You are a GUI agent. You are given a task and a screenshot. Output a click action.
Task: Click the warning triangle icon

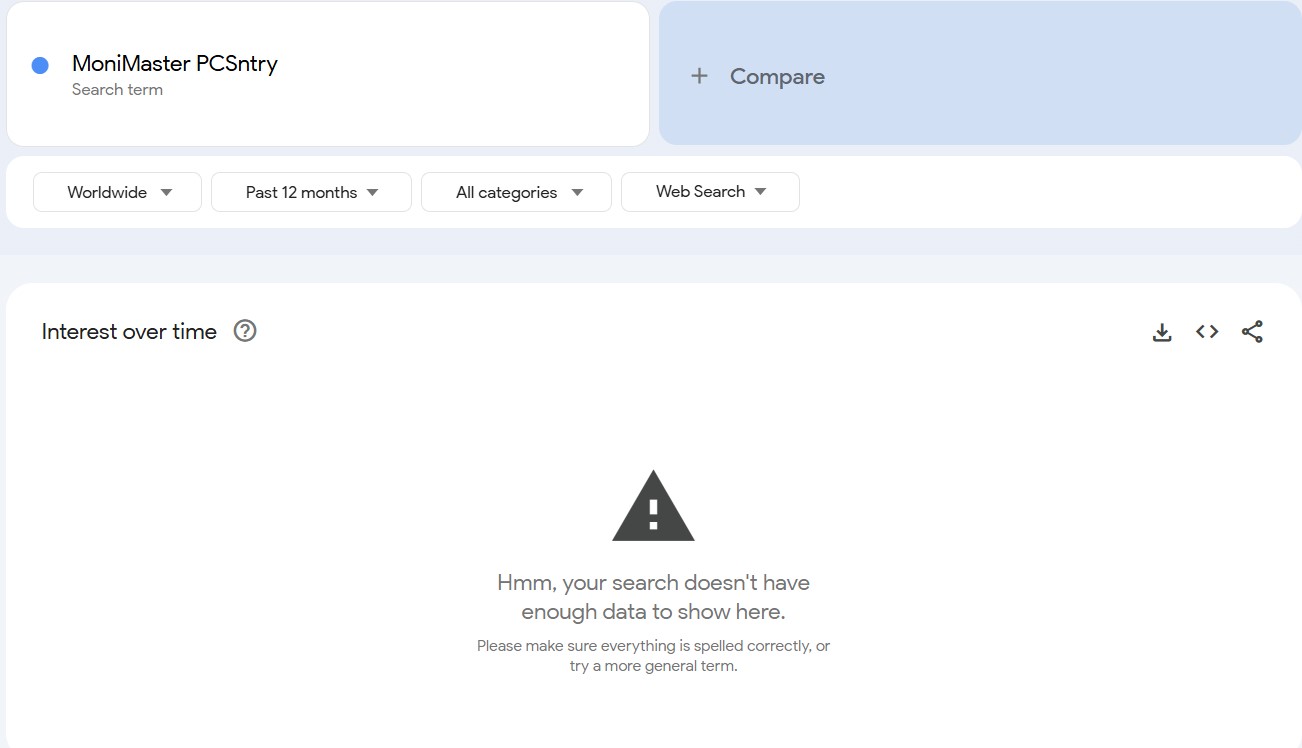(653, 506)
